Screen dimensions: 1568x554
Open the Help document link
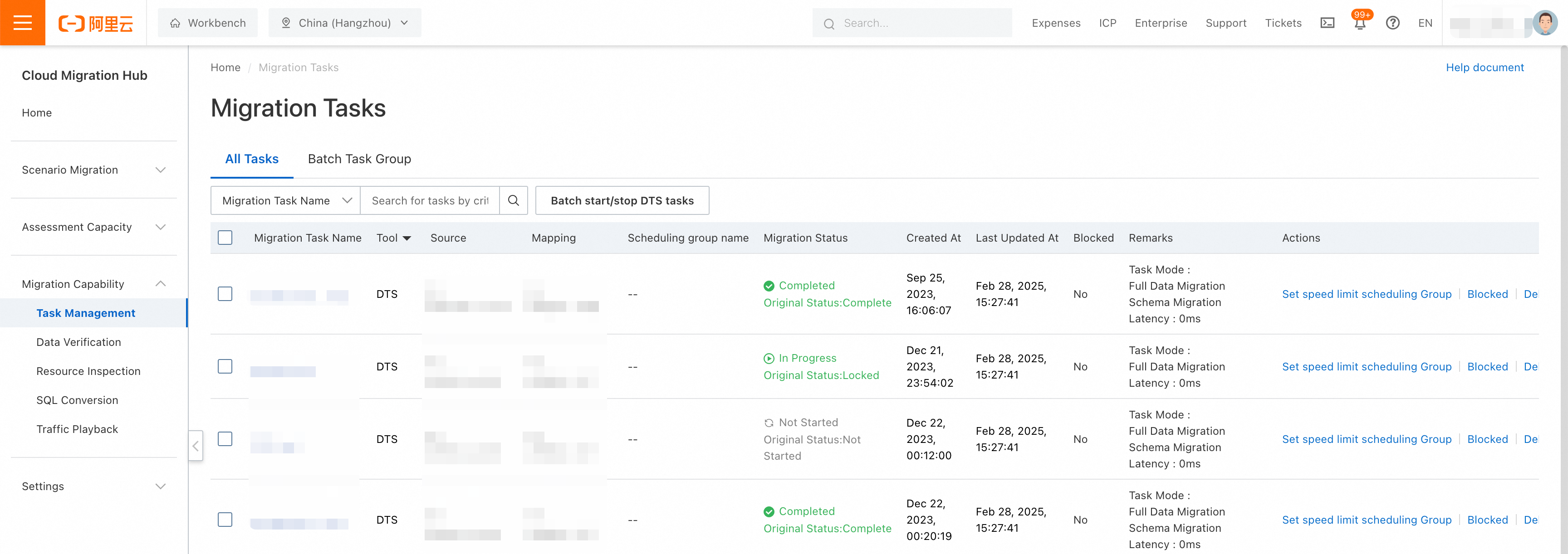point(1484,68)
